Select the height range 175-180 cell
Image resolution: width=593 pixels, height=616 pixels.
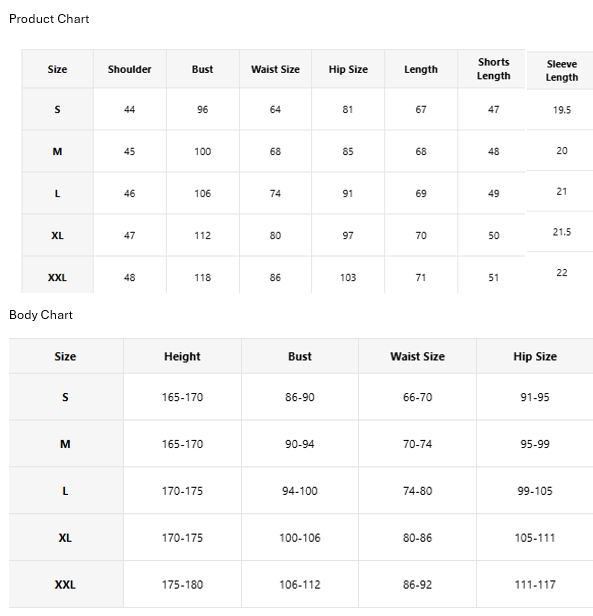pyautogui.click(x=182, y=584)
